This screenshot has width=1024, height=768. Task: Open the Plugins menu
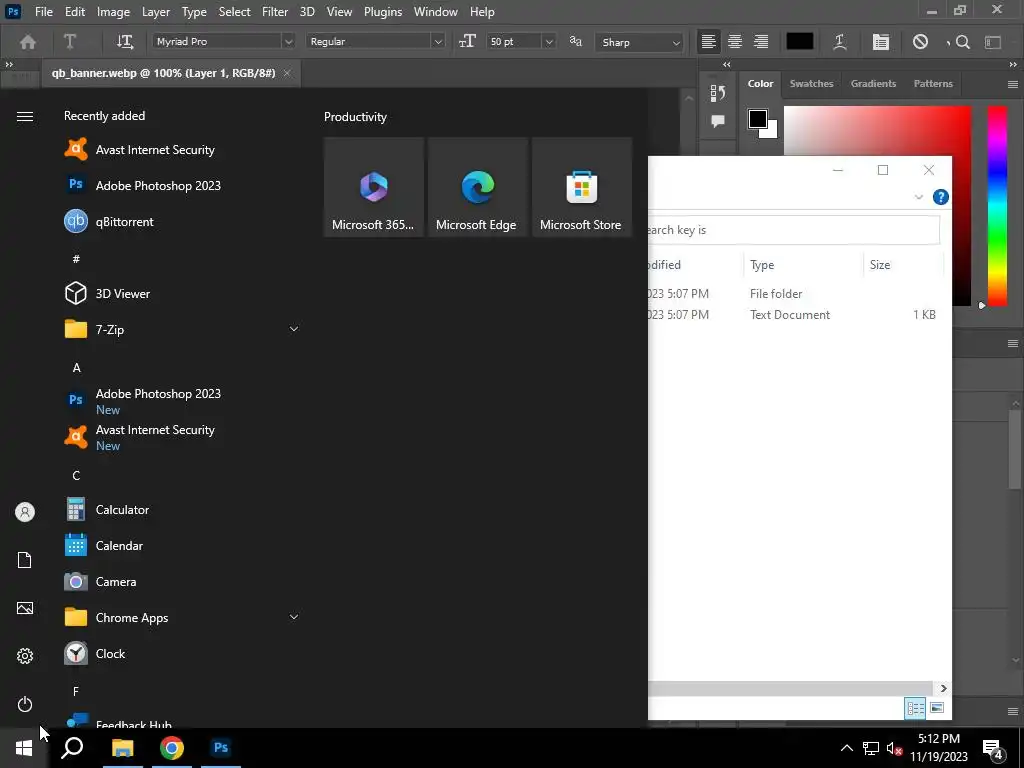(383, 12)
